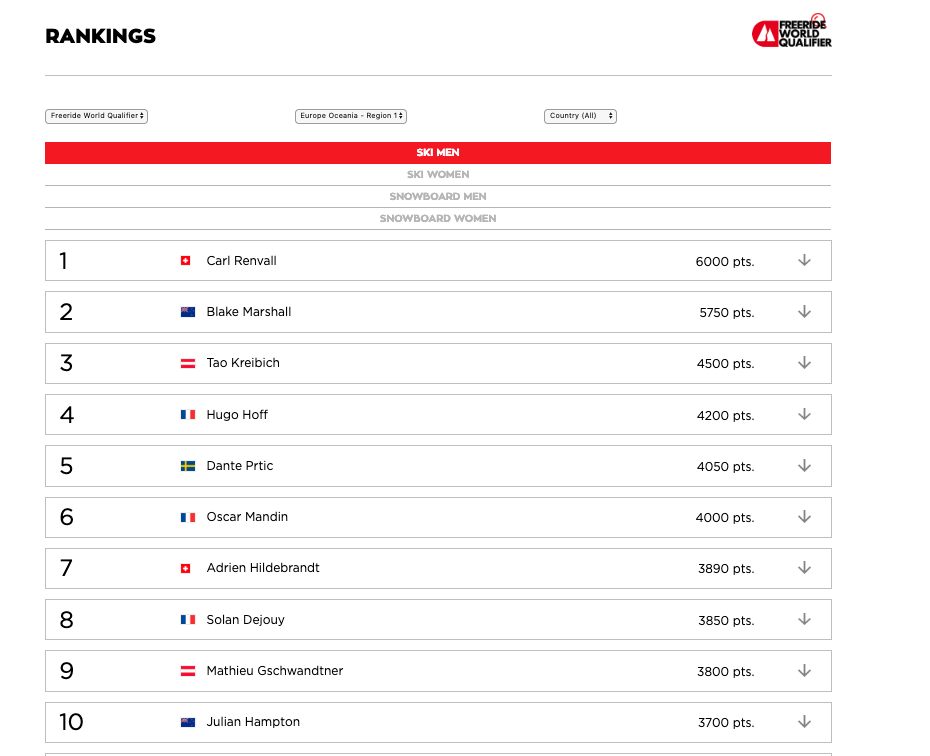Click the Swiss flag beside Carl Renvall
Screen dimensions: 930x756
click(x=185, y=261)
